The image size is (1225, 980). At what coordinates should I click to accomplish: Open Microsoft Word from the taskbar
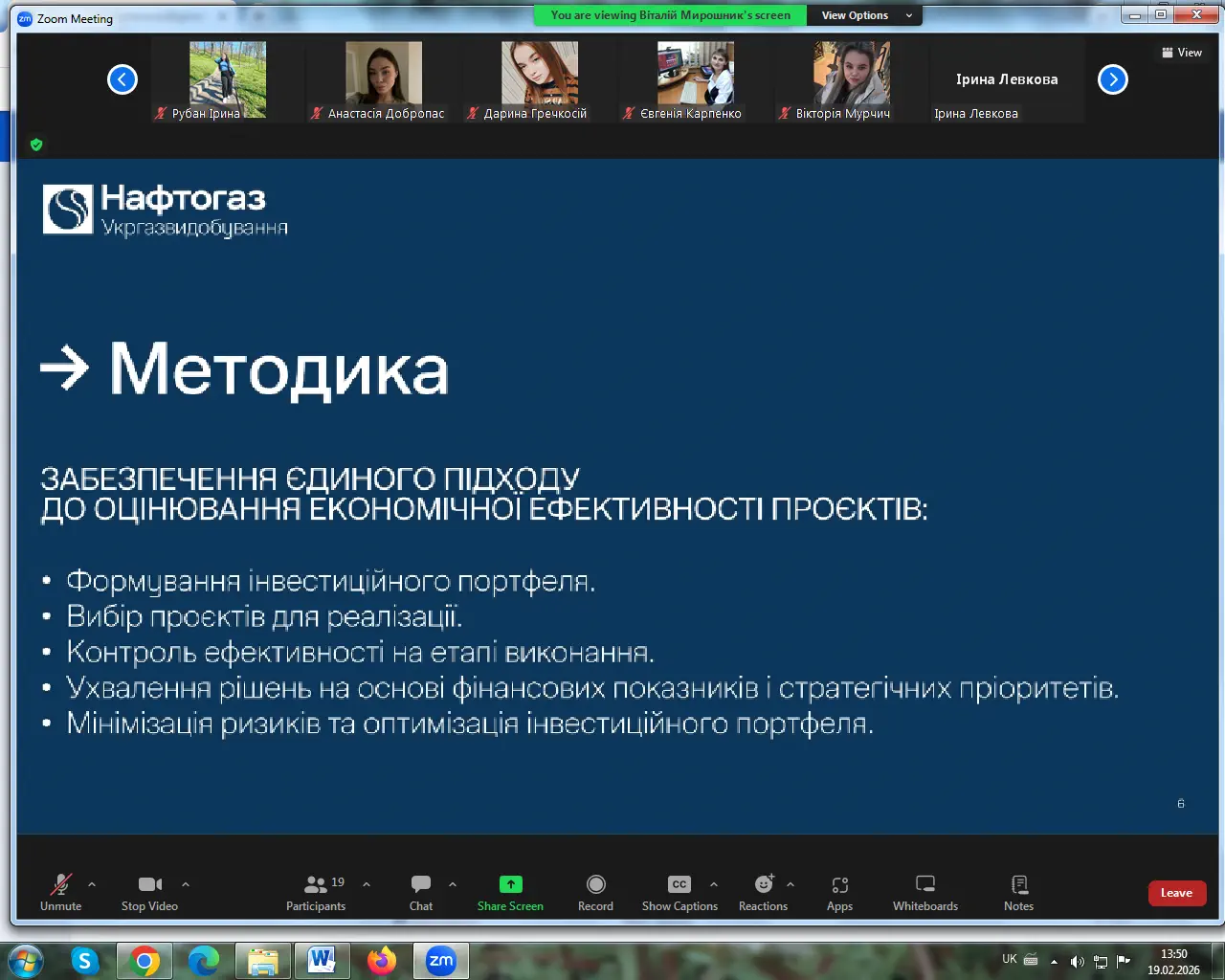322,960
